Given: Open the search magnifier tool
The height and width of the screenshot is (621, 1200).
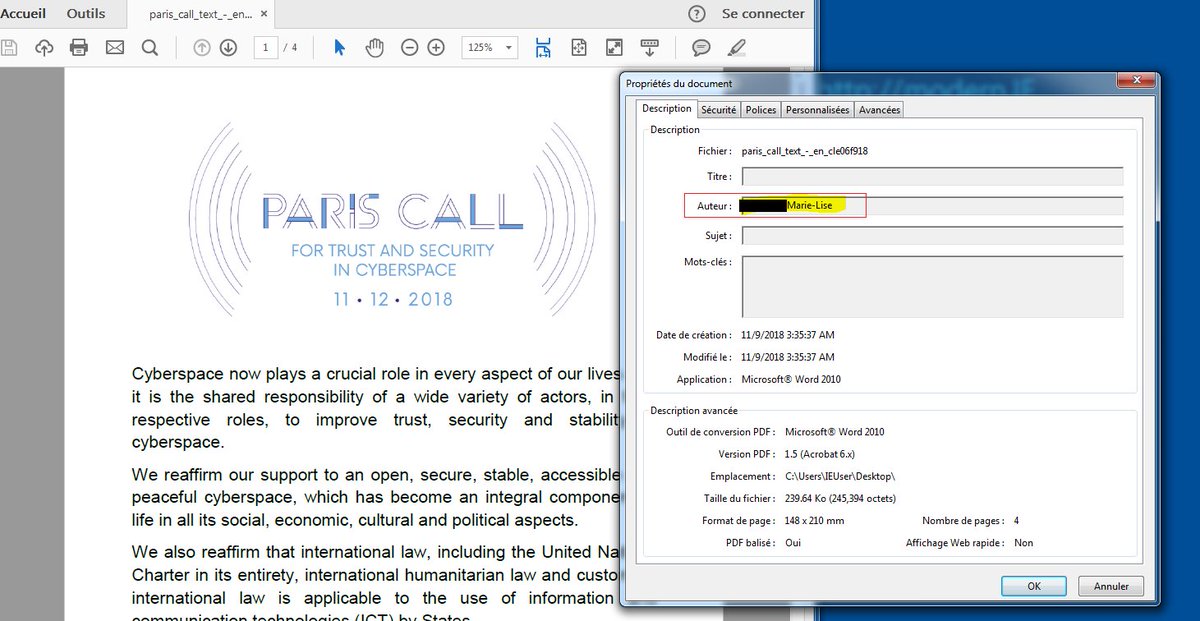Looking at the screenshot, I should coord(150,47).
